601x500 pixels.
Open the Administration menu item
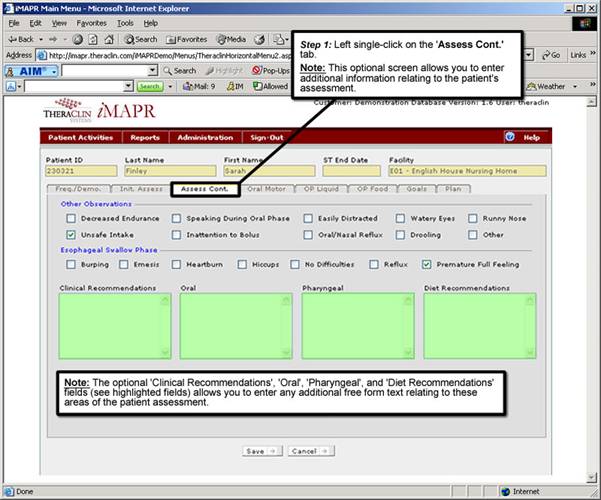(x=205, y=137)
